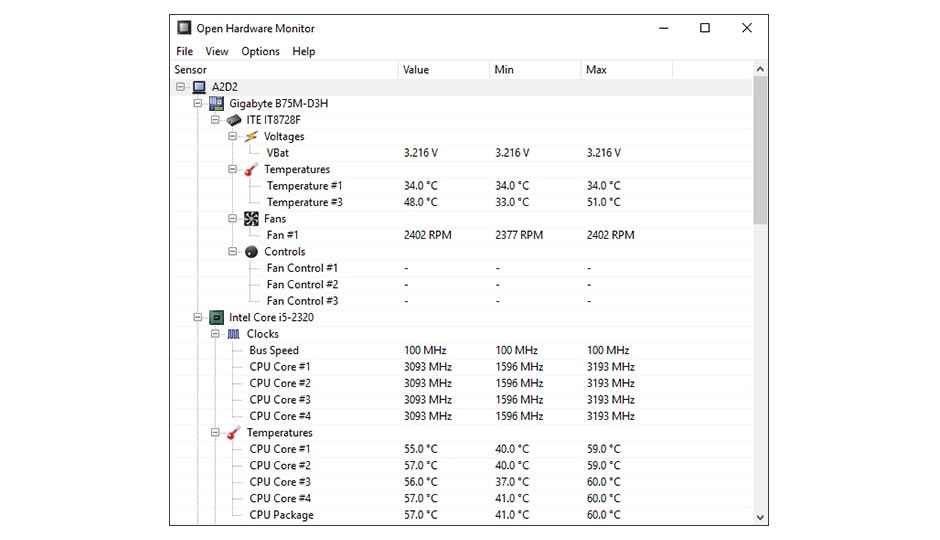
Task: Collapse the Fans section expander
Action: click(x=233, y=219)
